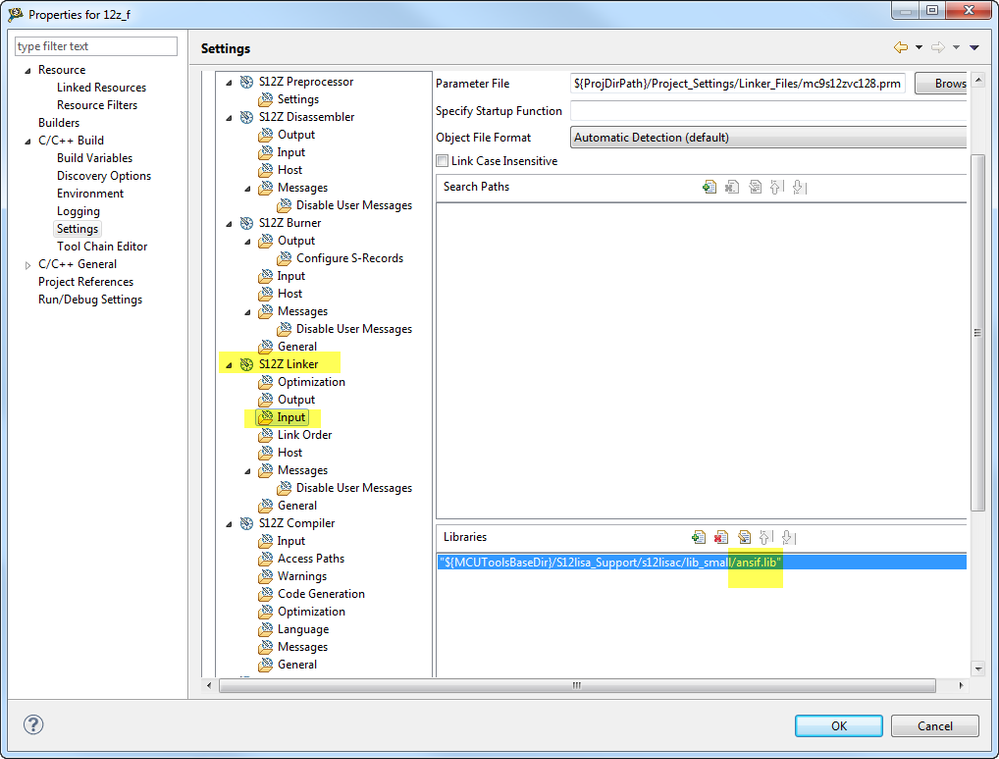Viewport: 999px width, 759px height.
Task: Toggle Link Case Insensitive checkbox
Action: click(x=442, y=161)
